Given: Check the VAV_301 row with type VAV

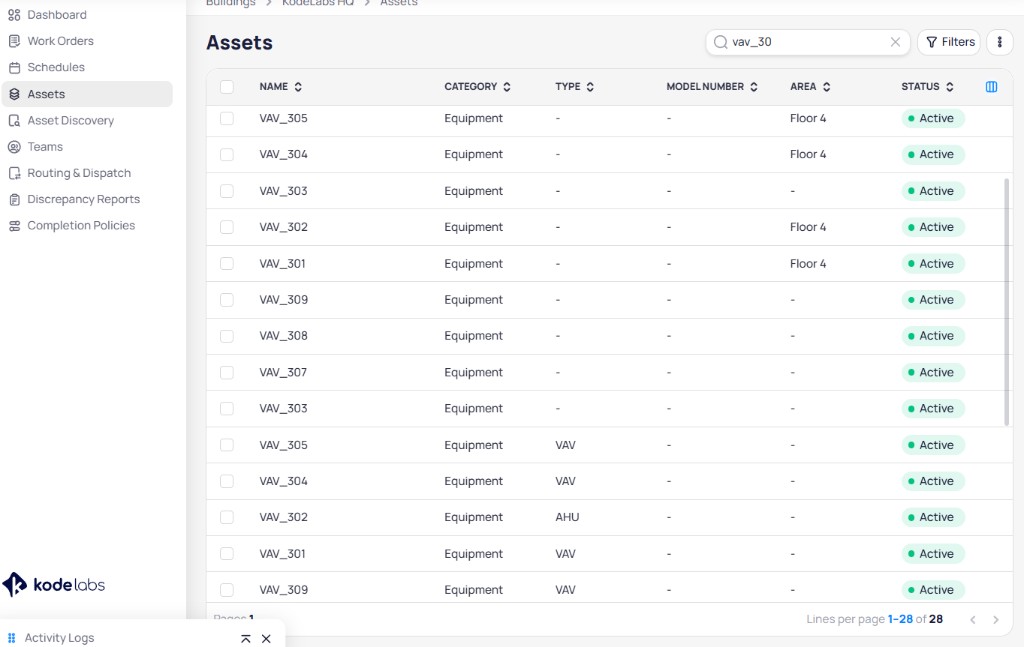Looking at the screenshot, I should [x=227, y=554].
